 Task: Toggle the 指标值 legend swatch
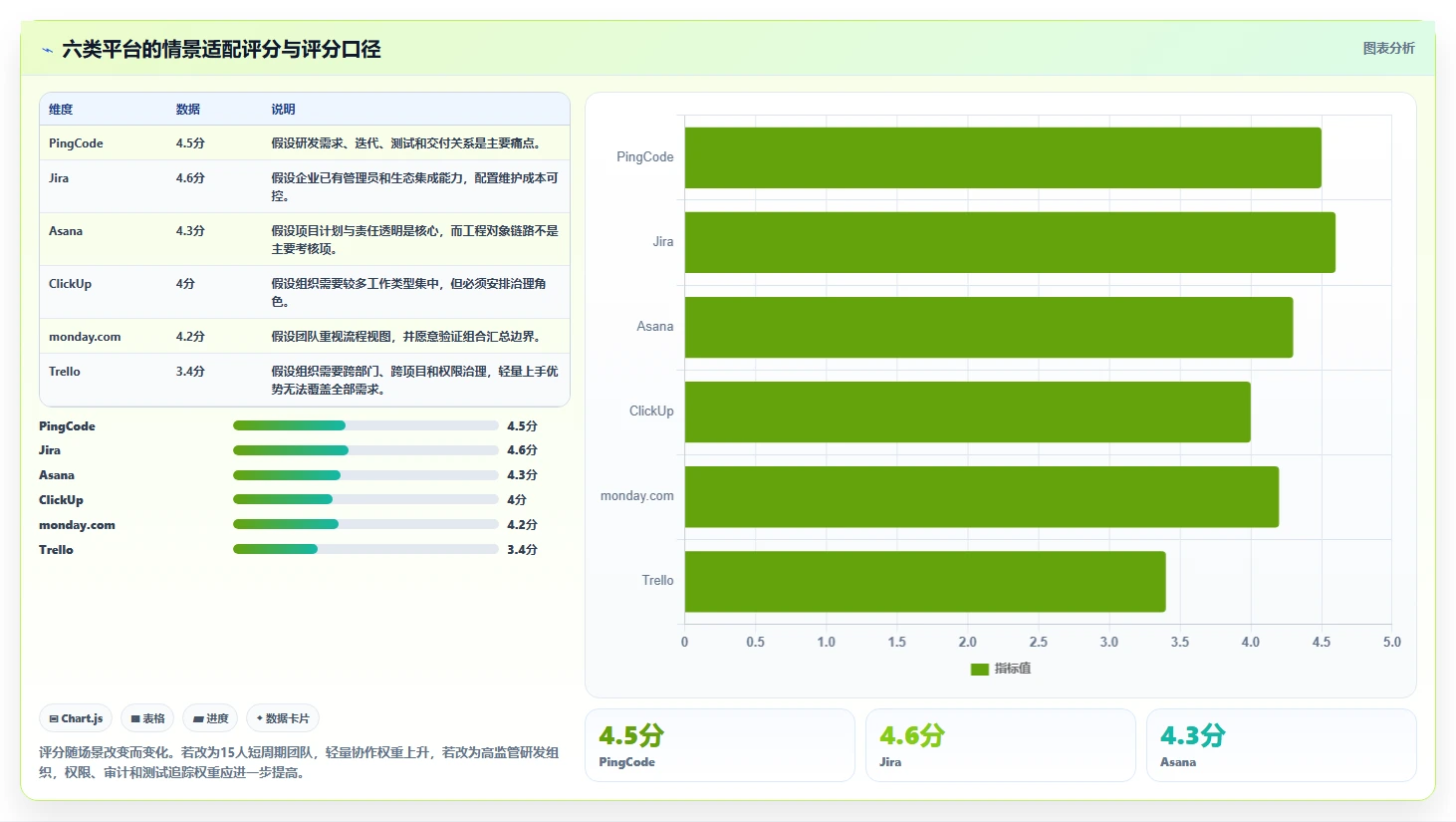(x=979, y=669)
